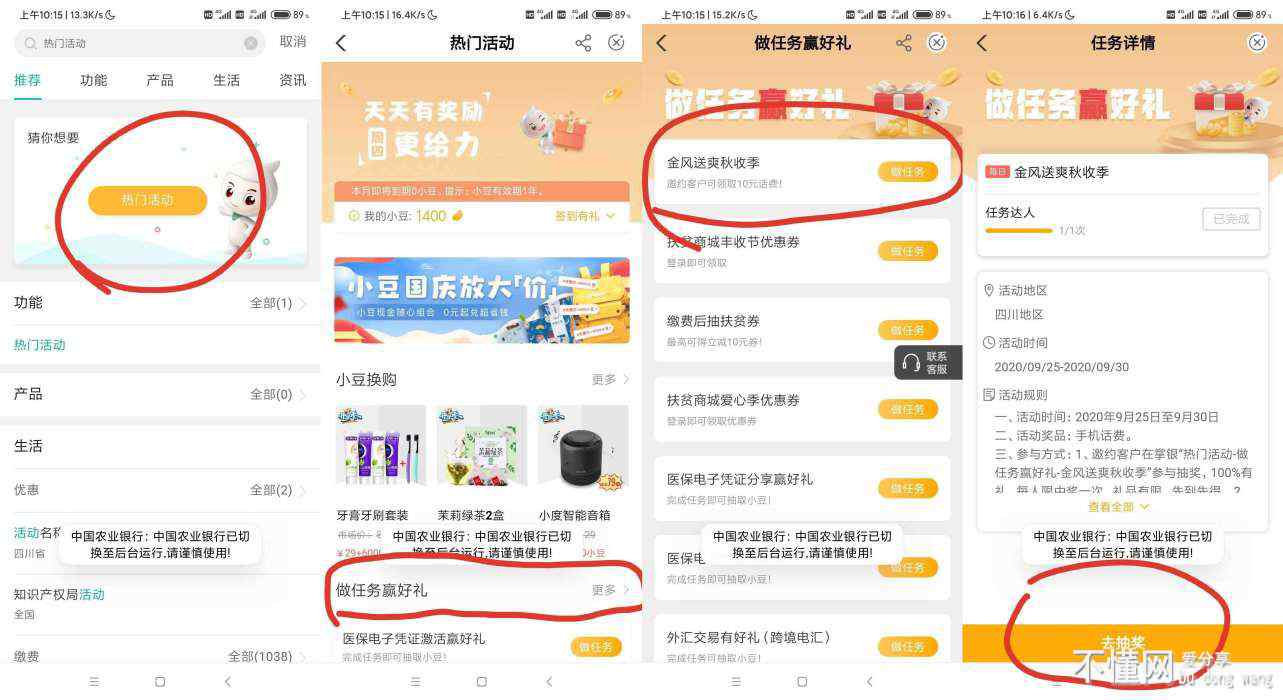Switch to the 产品 tab

click(160, 80)
